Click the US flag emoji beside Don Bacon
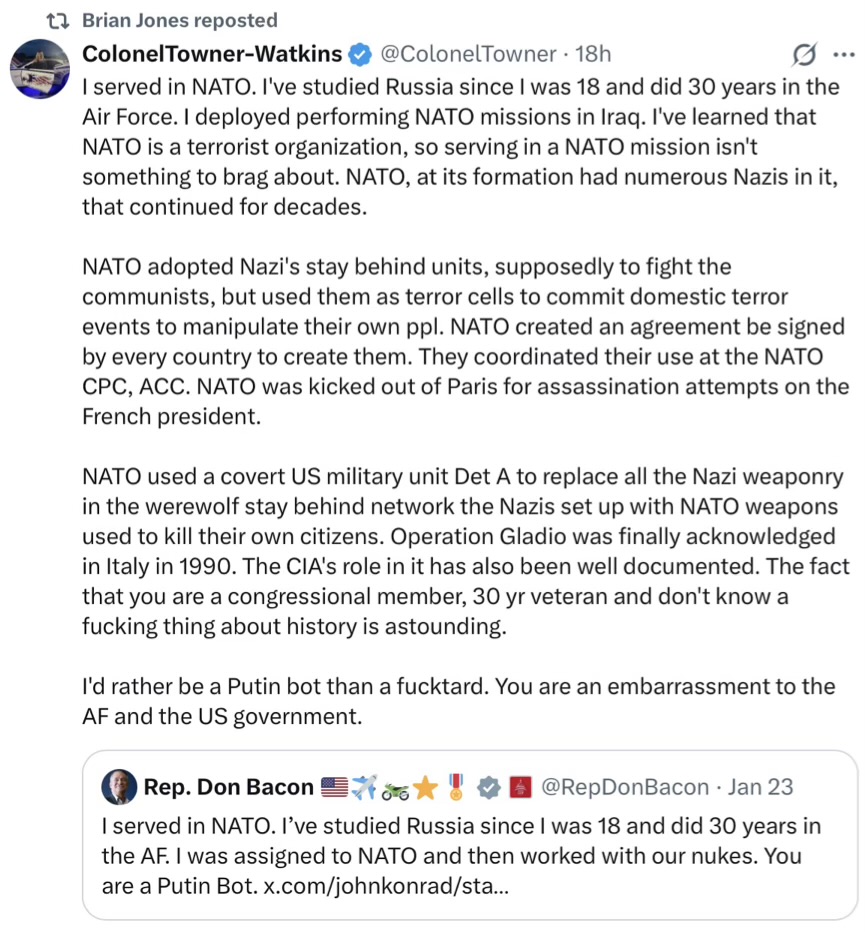 pos(333,787)
